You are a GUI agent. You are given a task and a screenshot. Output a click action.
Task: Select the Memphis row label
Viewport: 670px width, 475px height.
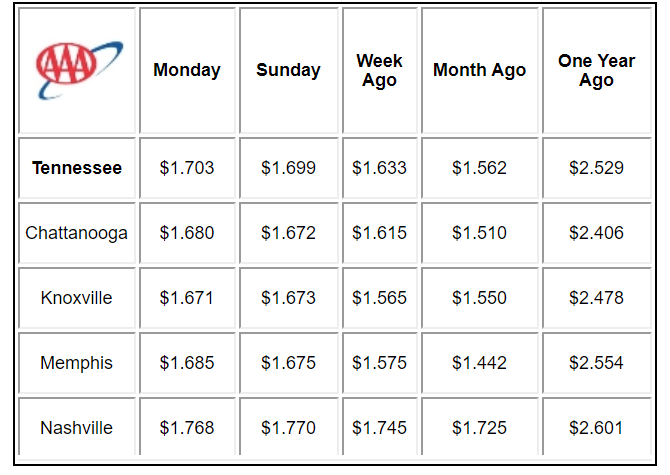click(x=76, y=363)
